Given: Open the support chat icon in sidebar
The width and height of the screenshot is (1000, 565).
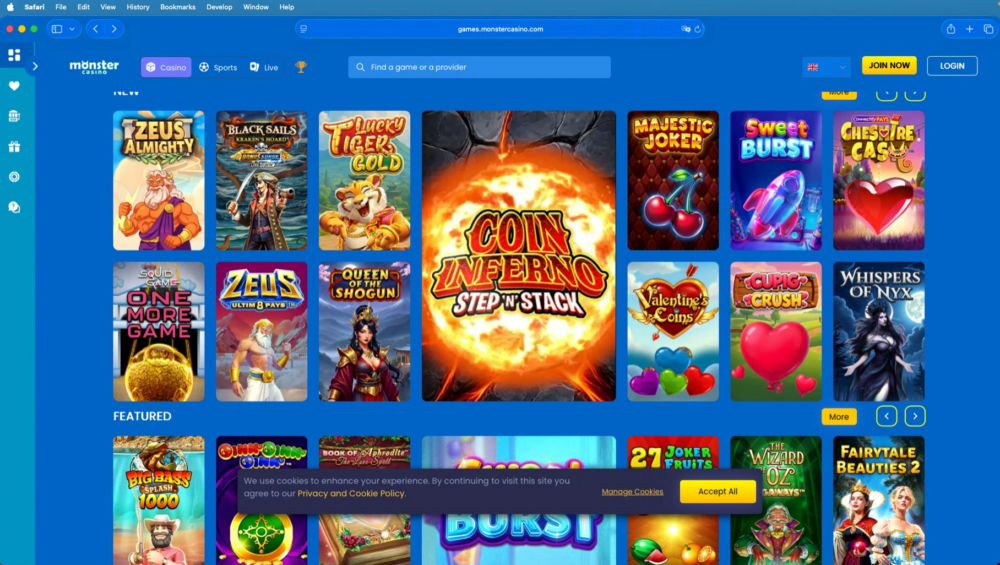Looking at the screenshot, I should click(x=14, y=207).
